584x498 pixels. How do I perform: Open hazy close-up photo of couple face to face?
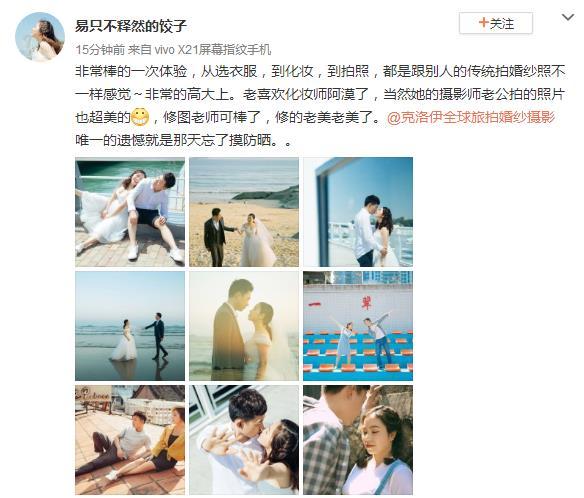coord(244,326)
